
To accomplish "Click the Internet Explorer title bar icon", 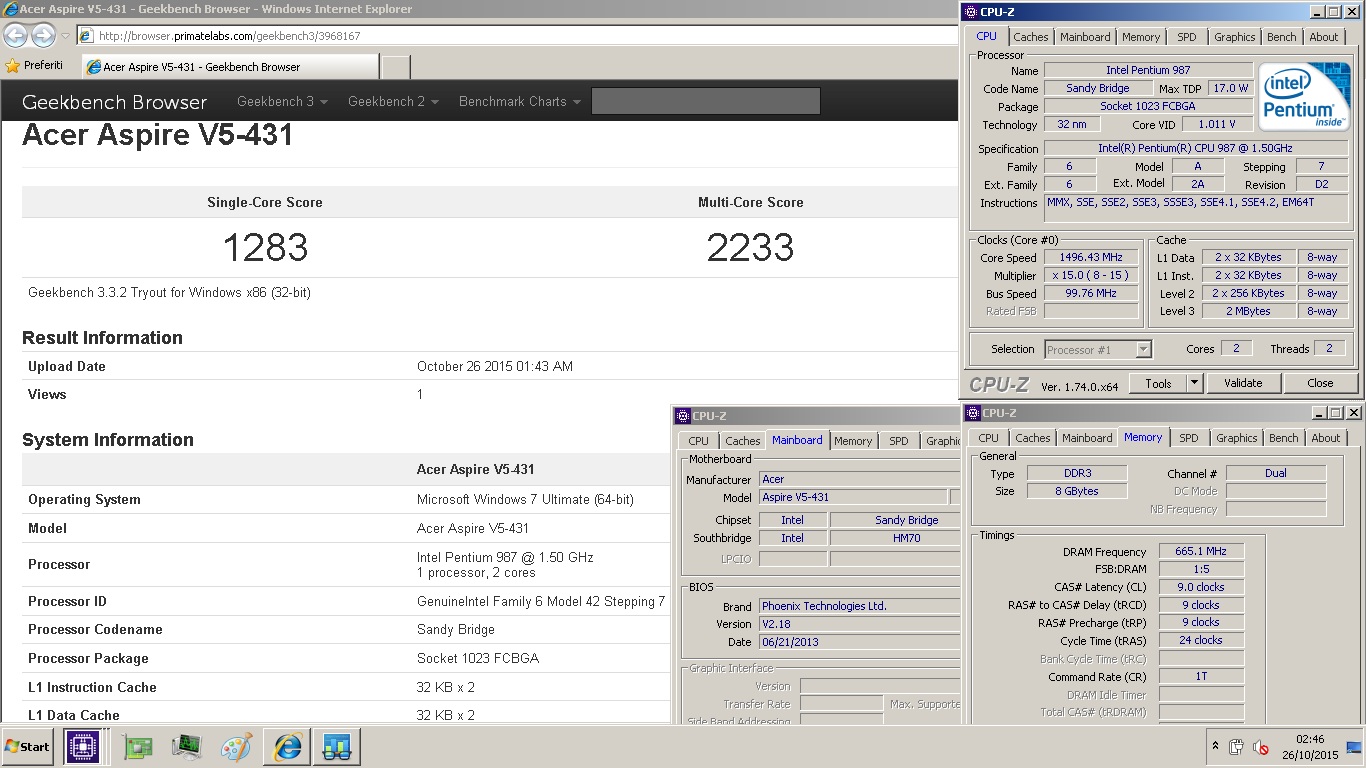I will pyautogui.click(x=9, y=9).
